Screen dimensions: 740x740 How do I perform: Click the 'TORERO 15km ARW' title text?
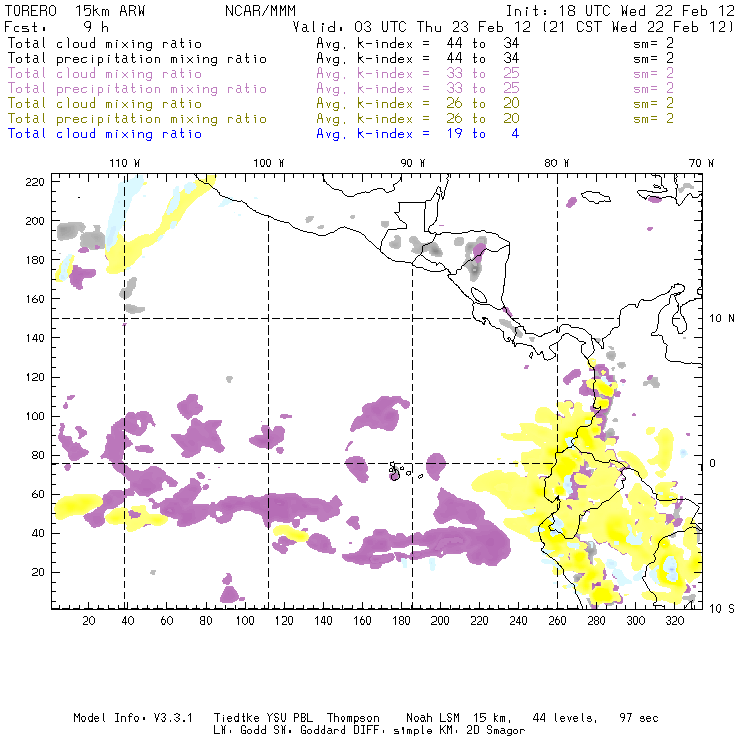pos(75,10)
